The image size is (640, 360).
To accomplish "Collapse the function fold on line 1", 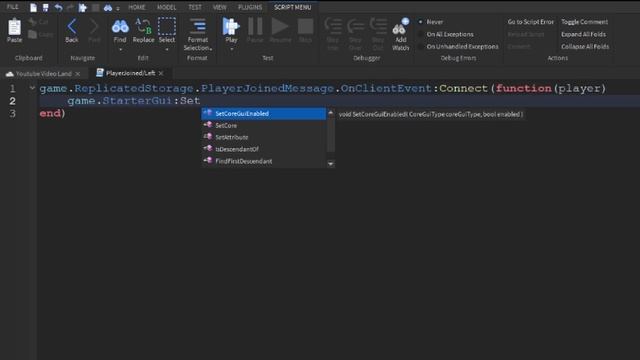I will tap(32, 88).
